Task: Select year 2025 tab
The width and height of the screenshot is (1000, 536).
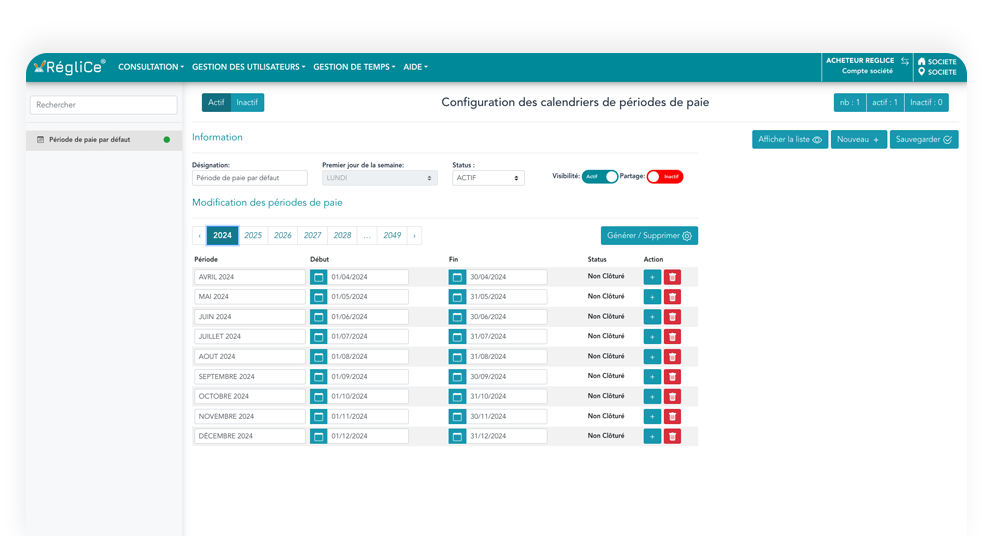Action: 253,235
